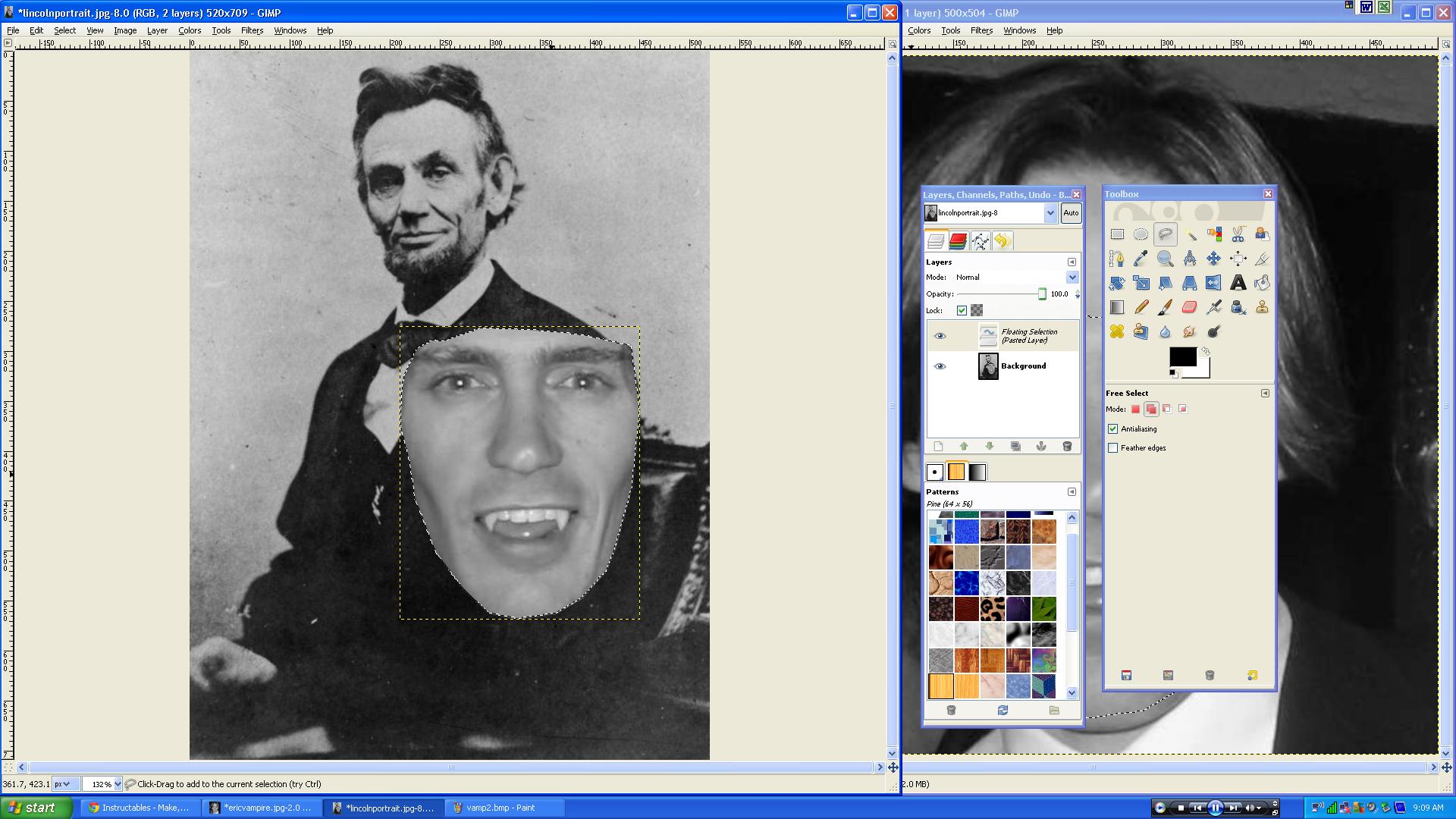Select the Ellipse Select tool
1456x819 pixels.
tap(1141, 234)
